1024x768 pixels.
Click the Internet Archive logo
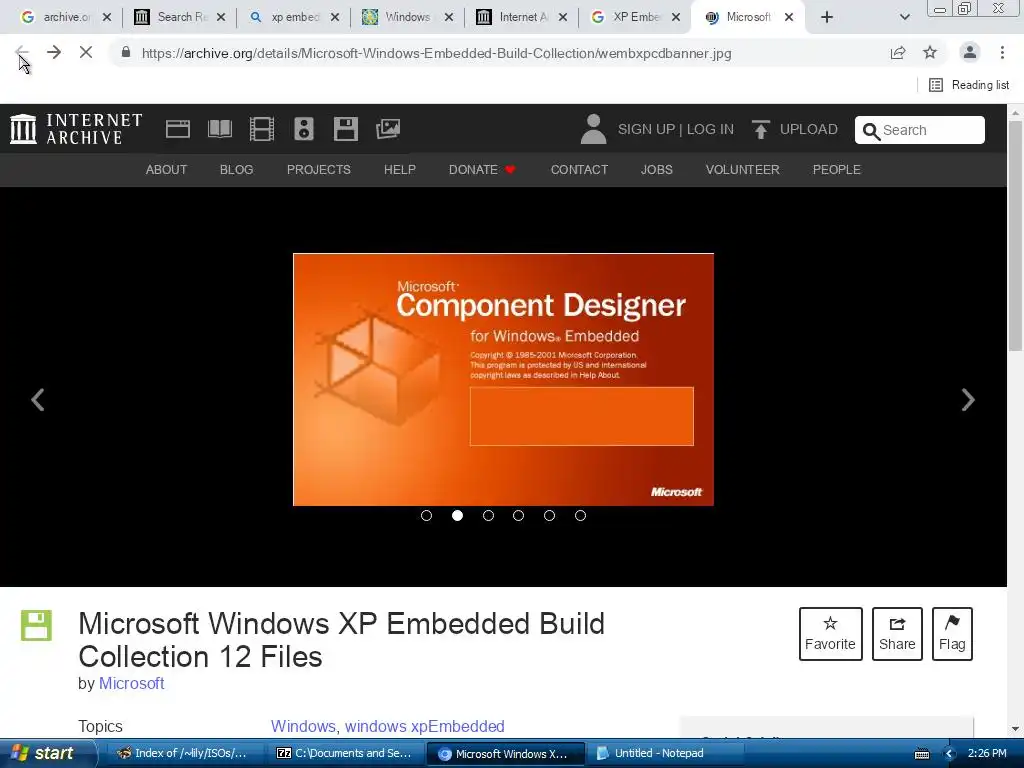[76, 129]
